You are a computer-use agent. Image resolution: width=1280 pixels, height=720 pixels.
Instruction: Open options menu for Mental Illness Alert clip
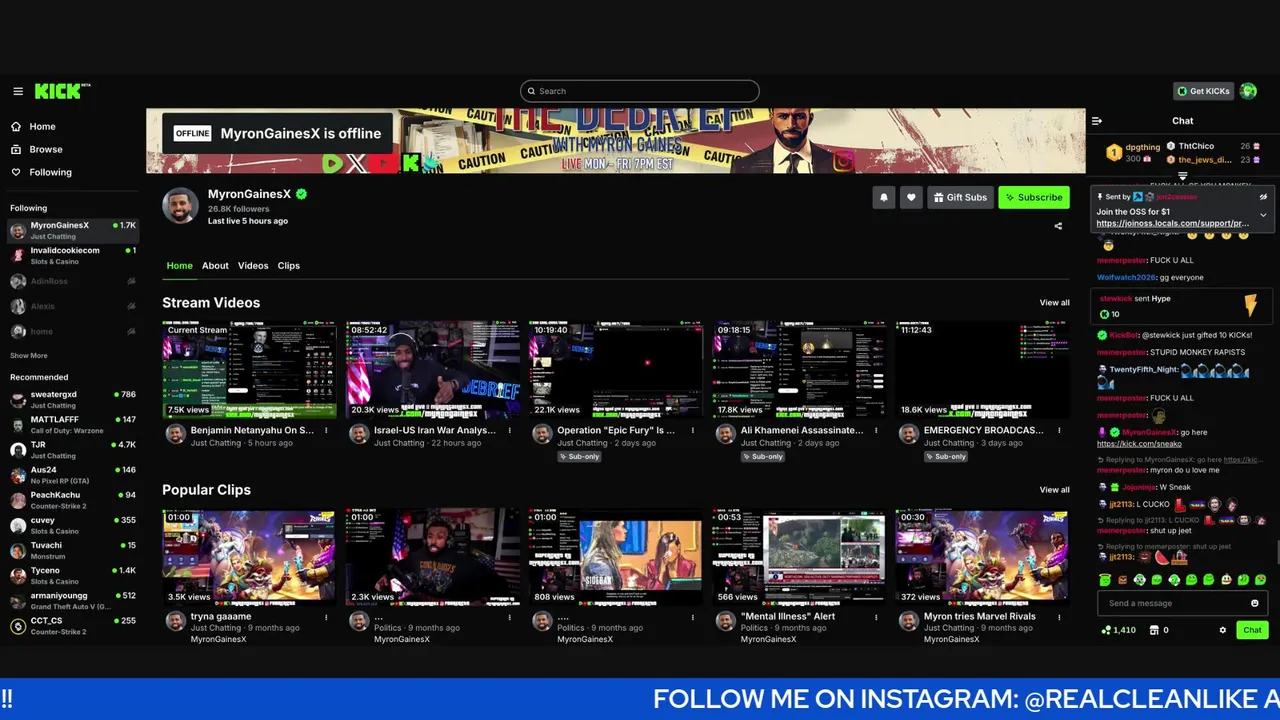coord(876,617)
